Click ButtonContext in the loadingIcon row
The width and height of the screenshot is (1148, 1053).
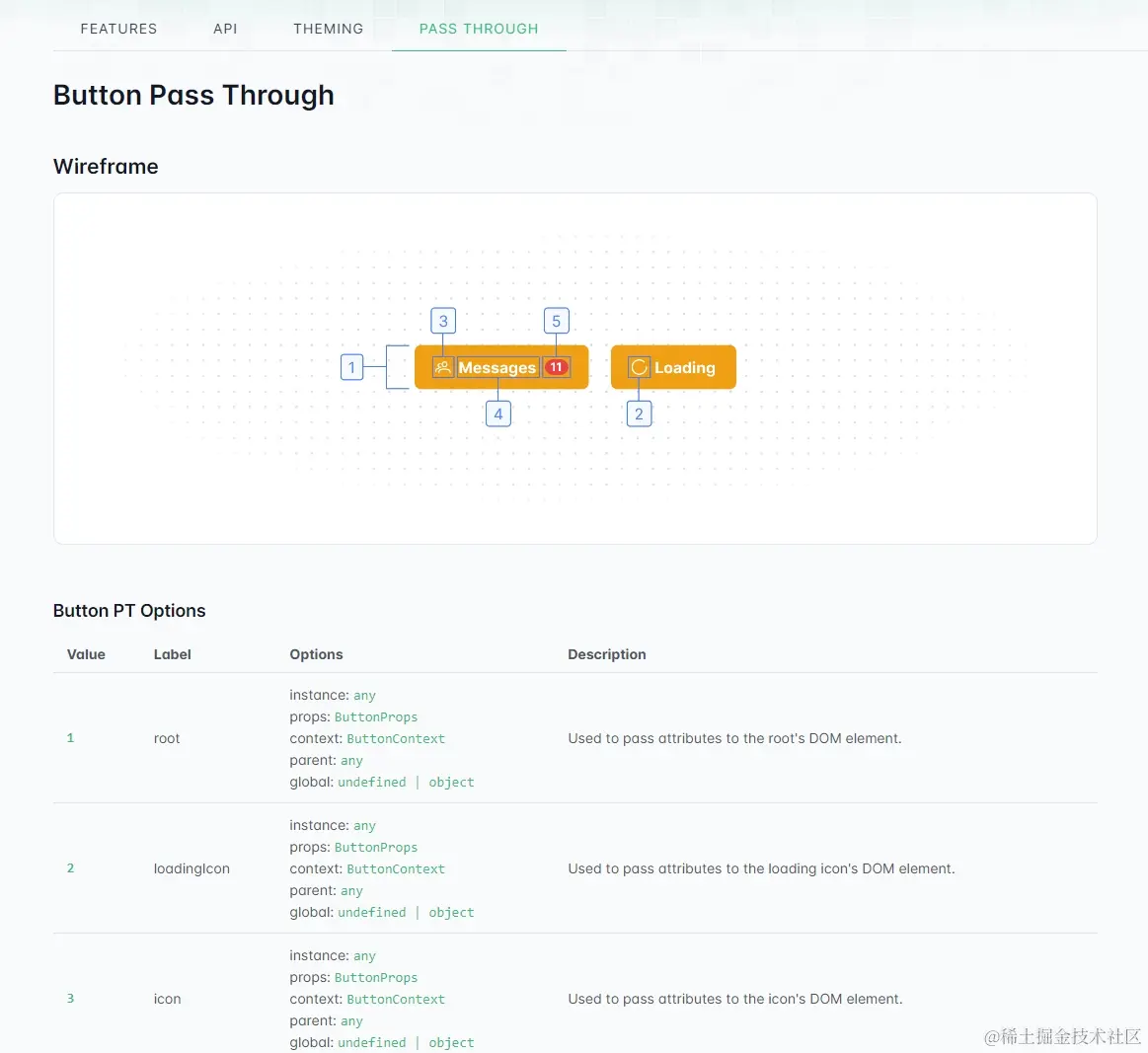coord(396,869)
